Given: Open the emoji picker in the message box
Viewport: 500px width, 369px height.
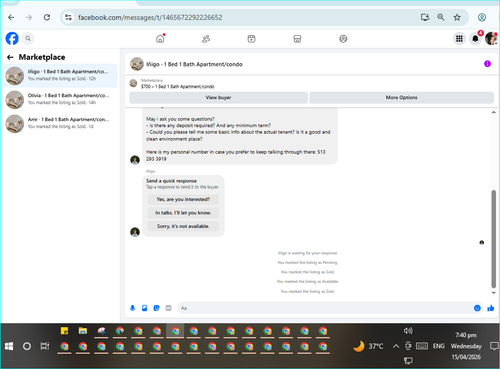Looking at the screenshot, I should [477, 308].
